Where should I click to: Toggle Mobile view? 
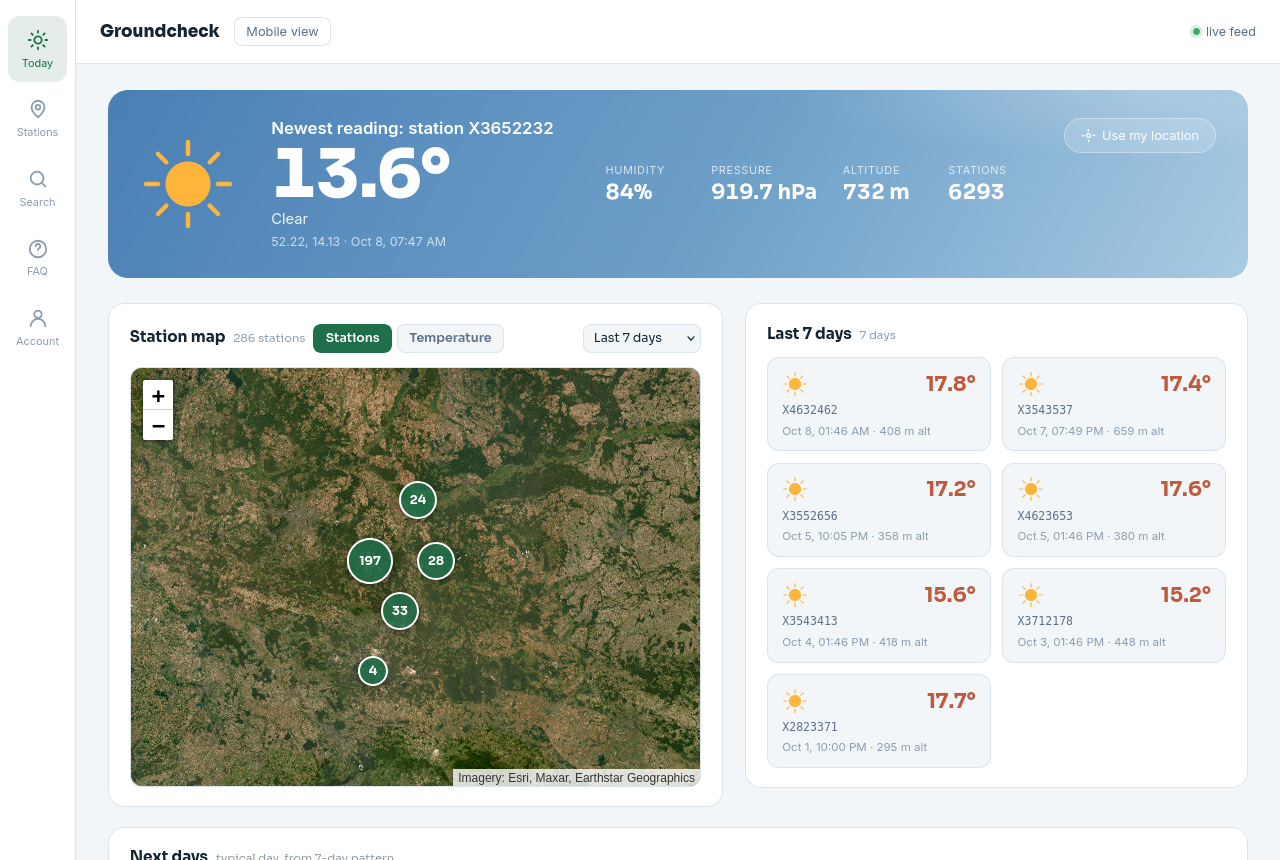[x=282, y=32]
